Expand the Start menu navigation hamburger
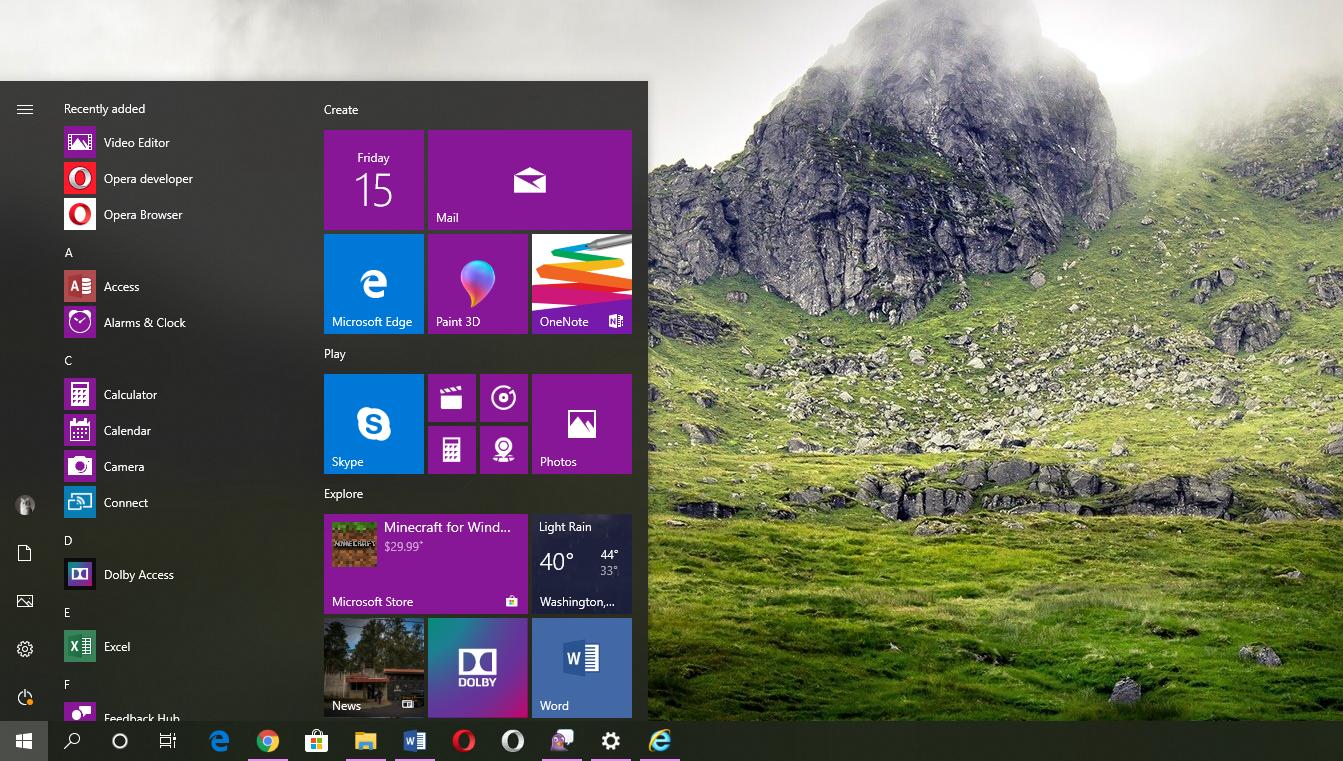The width and height of the screenshot is (1343, 761). (24, 108)
